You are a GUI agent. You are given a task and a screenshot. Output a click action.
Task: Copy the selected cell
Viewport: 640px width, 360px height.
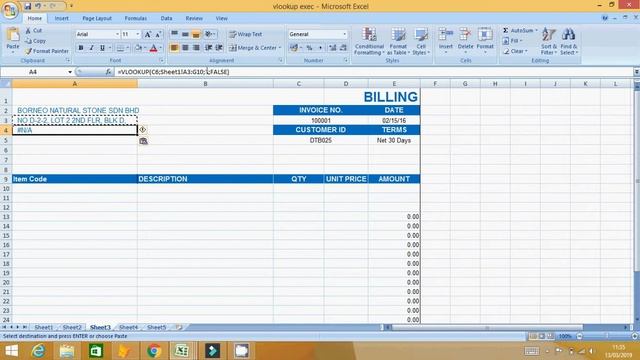(x=36, y=41)
